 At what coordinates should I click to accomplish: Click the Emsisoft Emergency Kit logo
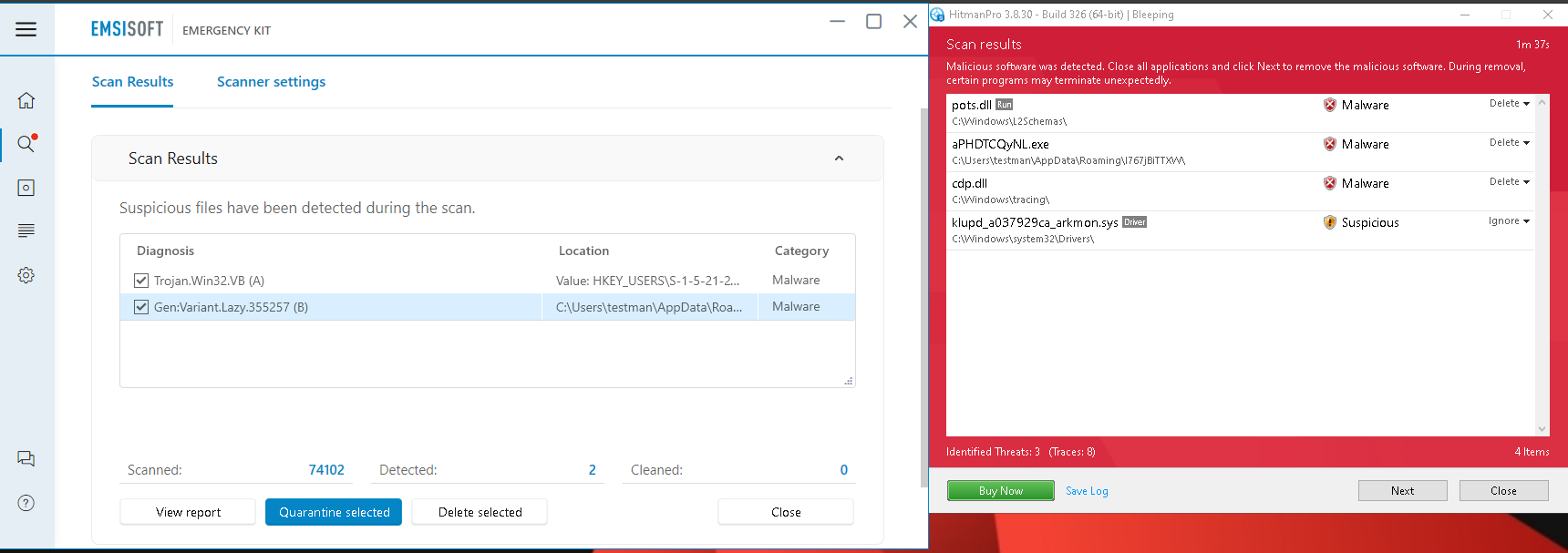(181, 29)
